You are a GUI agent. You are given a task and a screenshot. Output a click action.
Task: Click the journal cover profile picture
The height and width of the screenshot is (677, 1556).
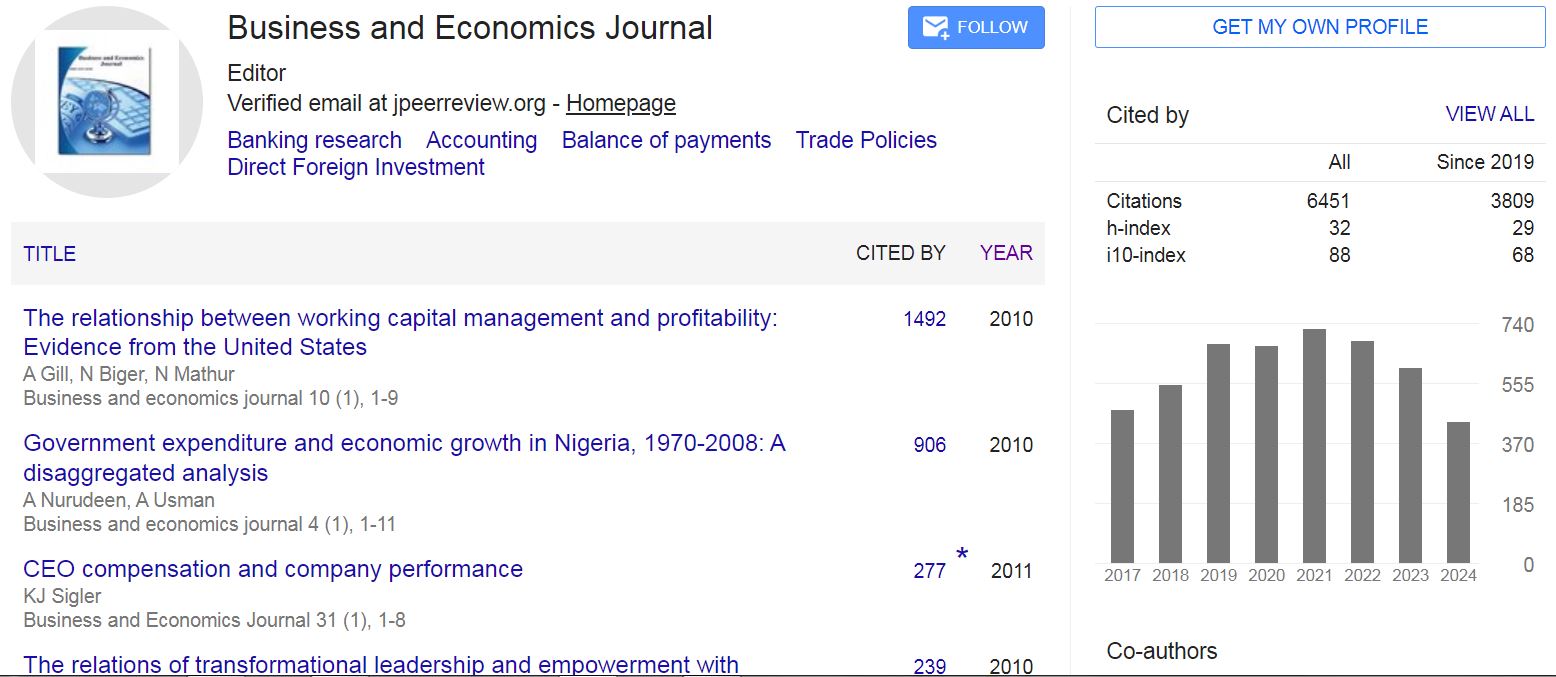coord(106,102)
